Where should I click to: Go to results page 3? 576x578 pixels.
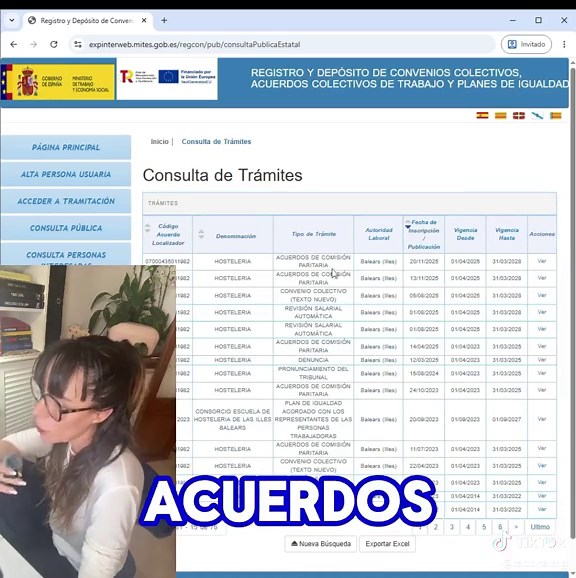452,527
